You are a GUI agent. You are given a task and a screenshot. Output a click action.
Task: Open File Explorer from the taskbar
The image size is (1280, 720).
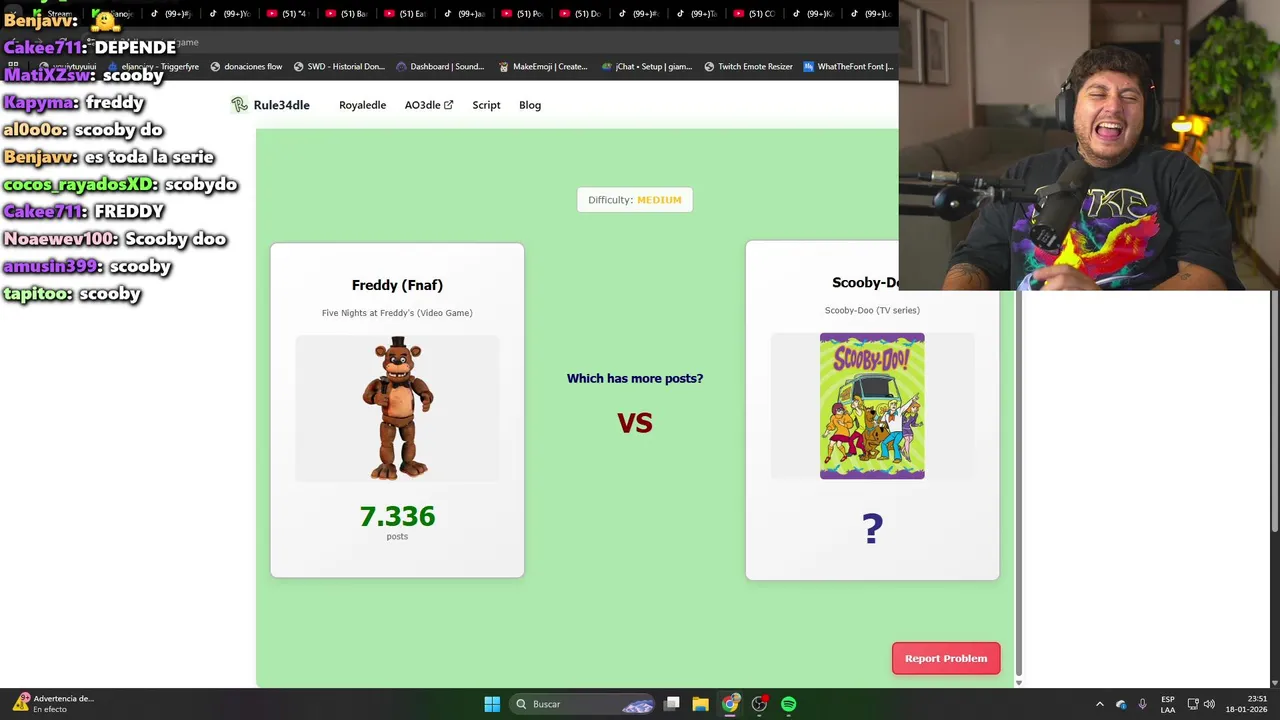(x=701, y=704)
